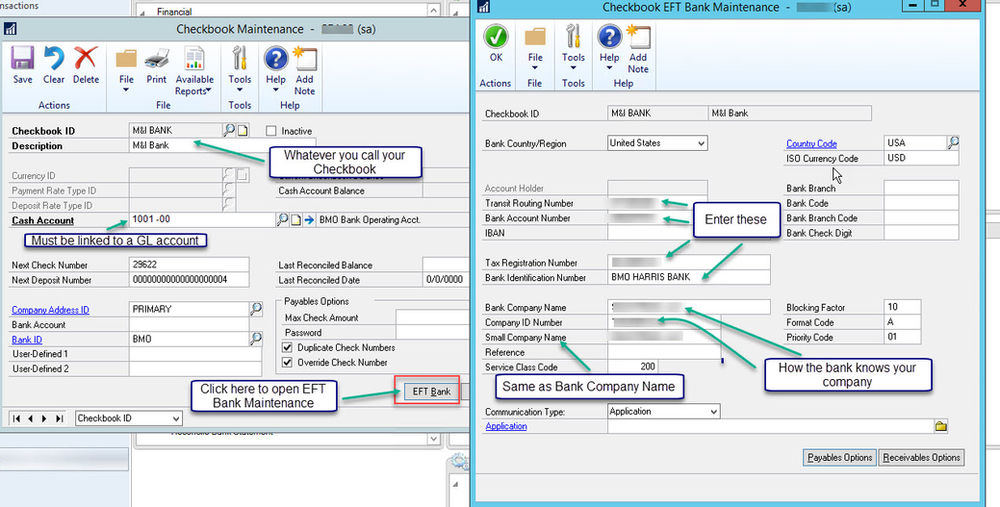Open Communication Type dropdown
Screen dimensions: 1000x507
point(714,411)
